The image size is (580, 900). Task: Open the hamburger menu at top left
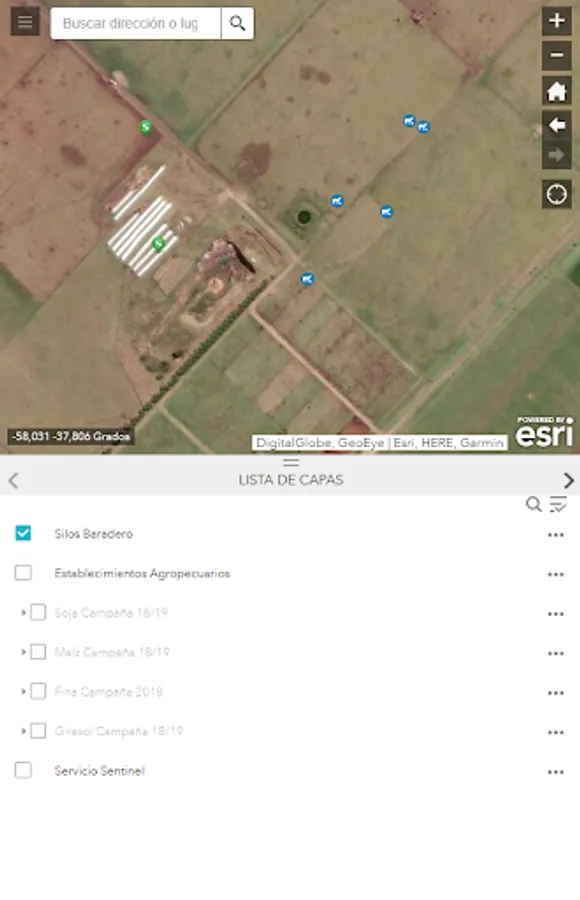coord(25,22)
